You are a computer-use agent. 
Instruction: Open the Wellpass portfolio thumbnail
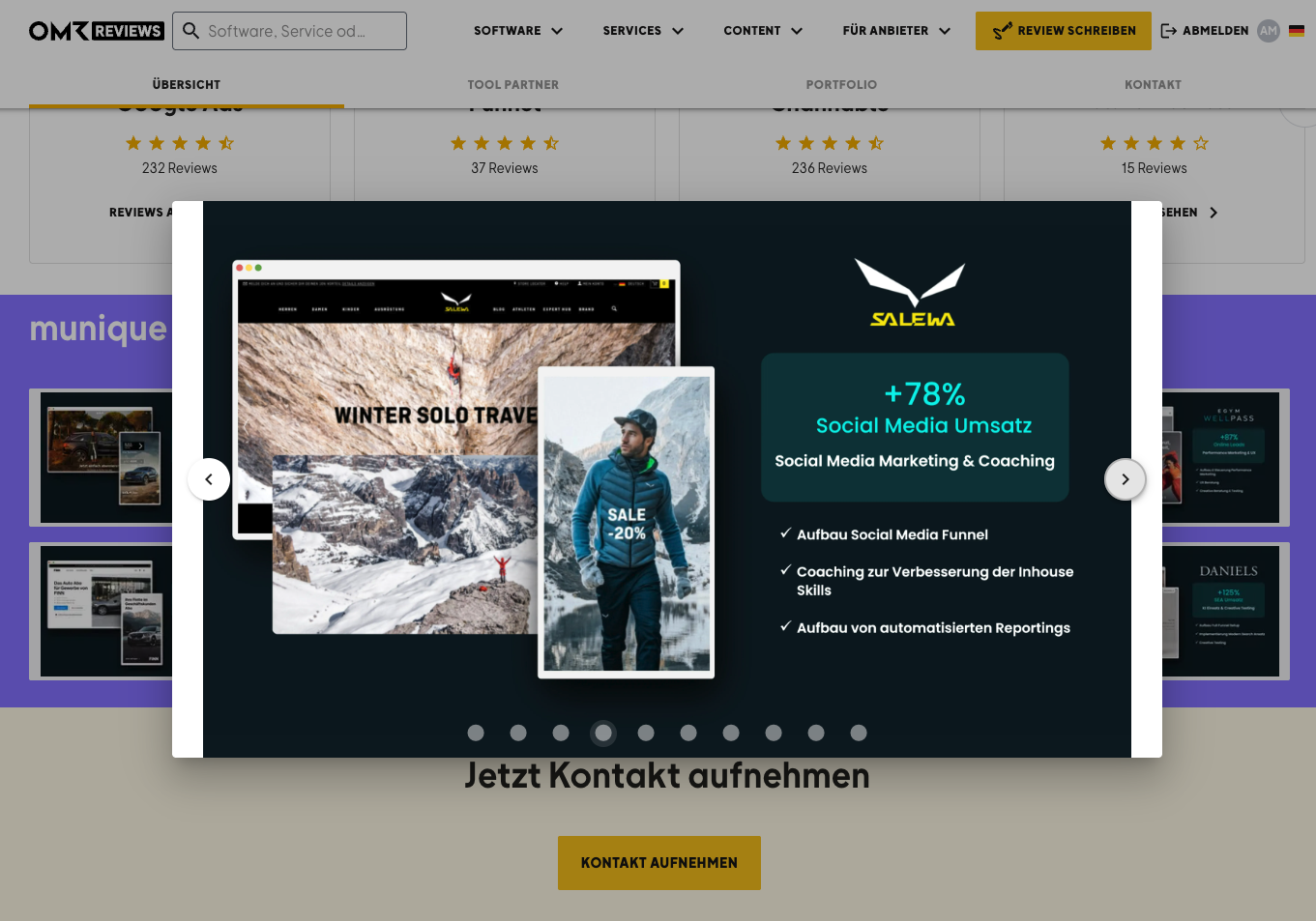pyautogui.click(x=1225, y=458)
